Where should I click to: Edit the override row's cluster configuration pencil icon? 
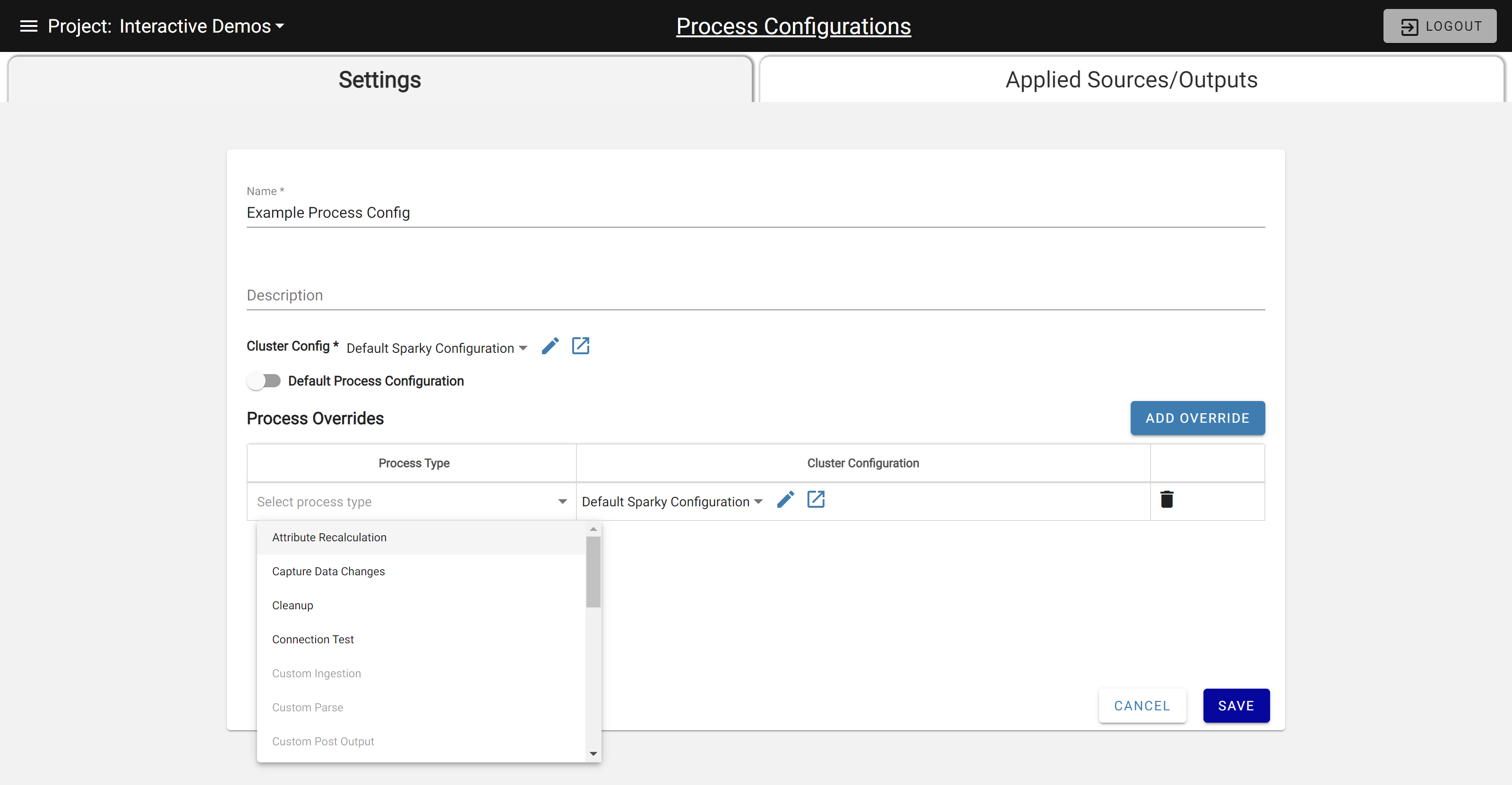pyautogui.click(x=785, y=499)
